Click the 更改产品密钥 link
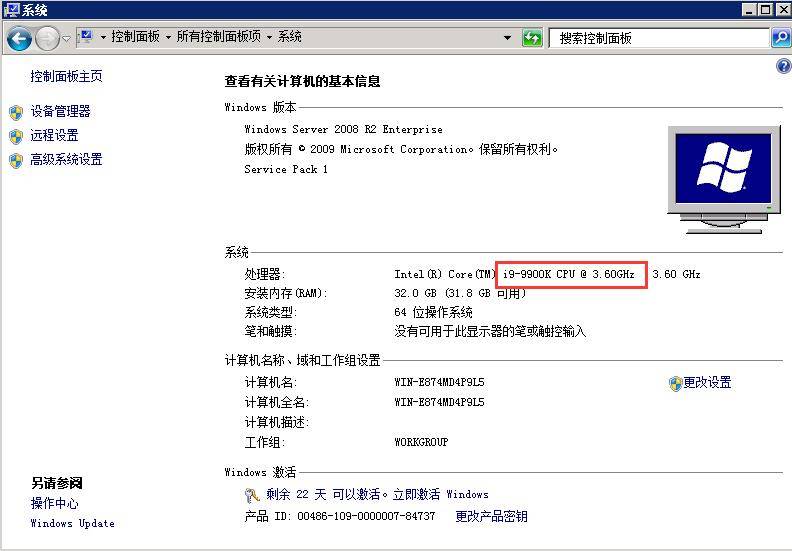 pyautogui.click(x=491, y=516)
